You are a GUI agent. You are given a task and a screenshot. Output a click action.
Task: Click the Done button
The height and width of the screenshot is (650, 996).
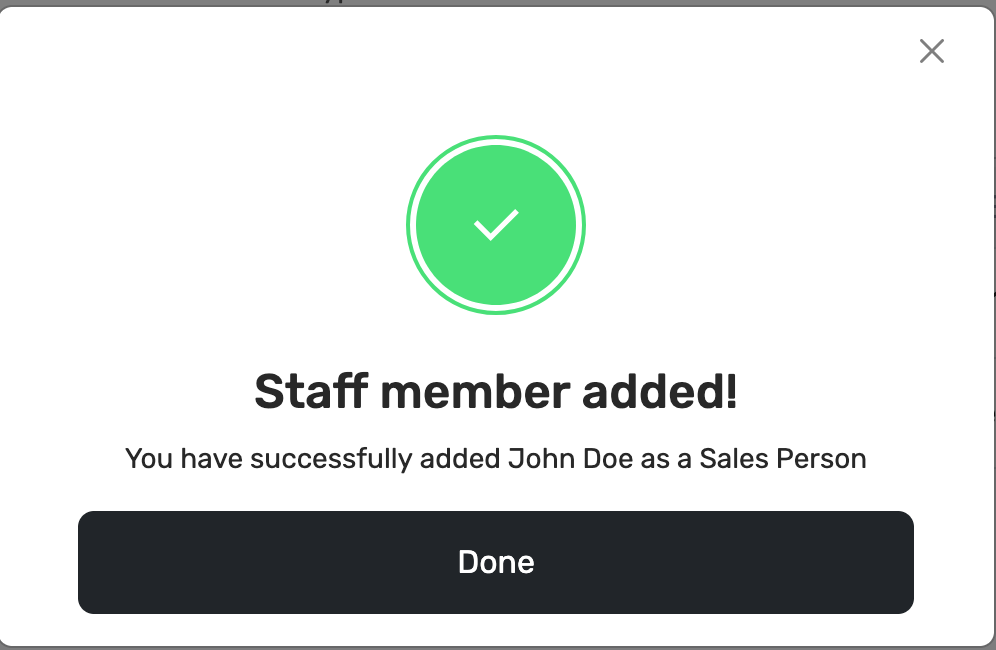click(495, 562)
